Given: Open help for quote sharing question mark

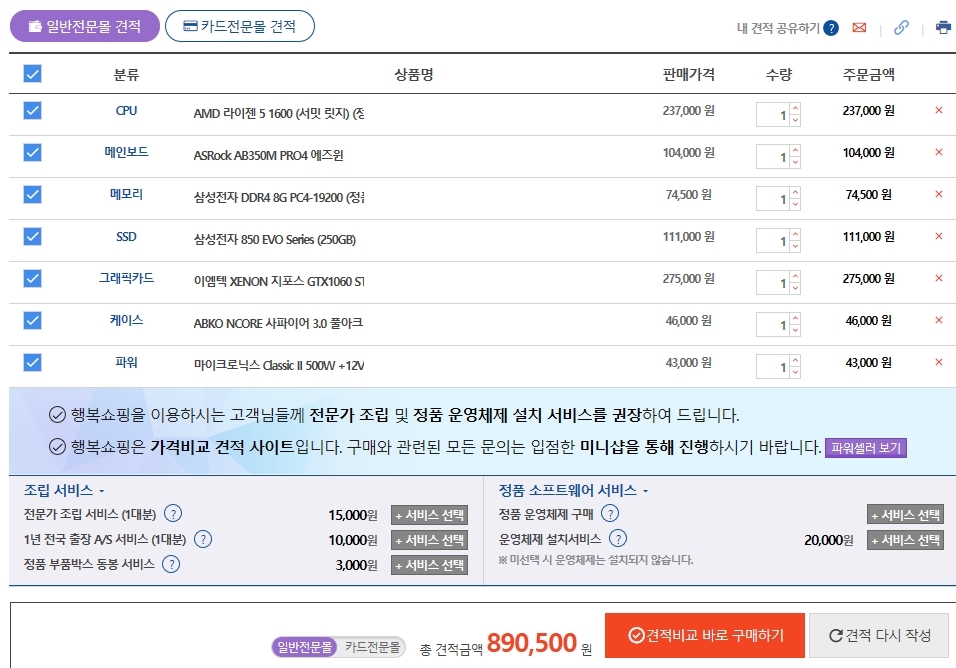Looking at the screenshot, I should (831, 28).
